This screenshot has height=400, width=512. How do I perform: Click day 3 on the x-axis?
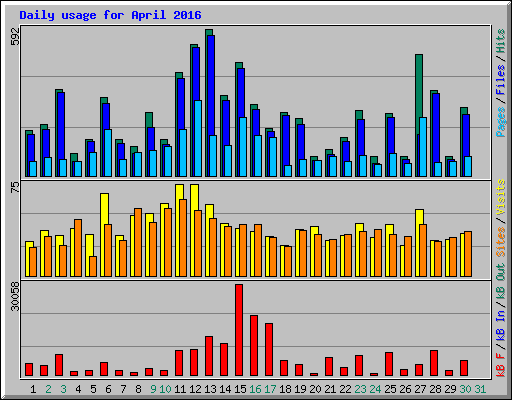pyautogui.click(x=63, y=389)
